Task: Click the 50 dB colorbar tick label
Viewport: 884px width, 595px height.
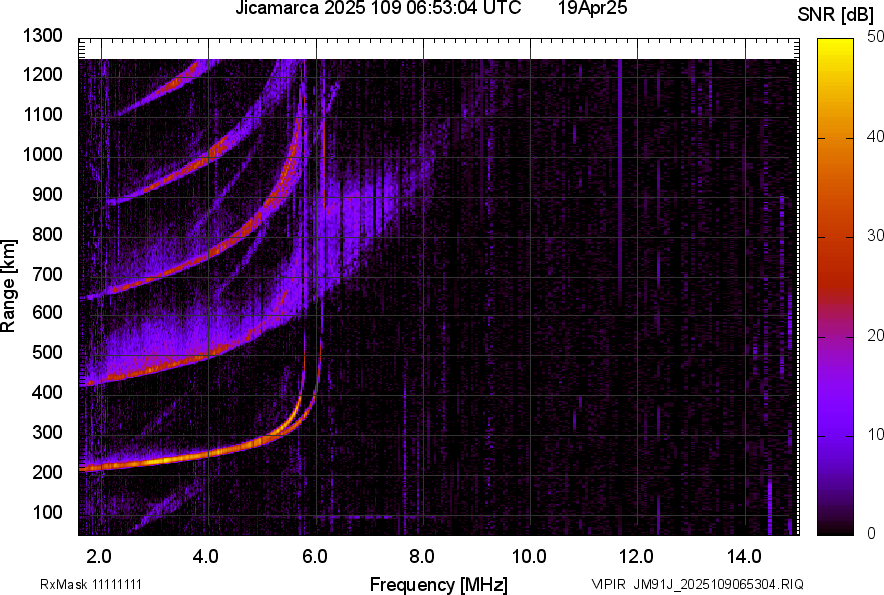Action: 876,36
